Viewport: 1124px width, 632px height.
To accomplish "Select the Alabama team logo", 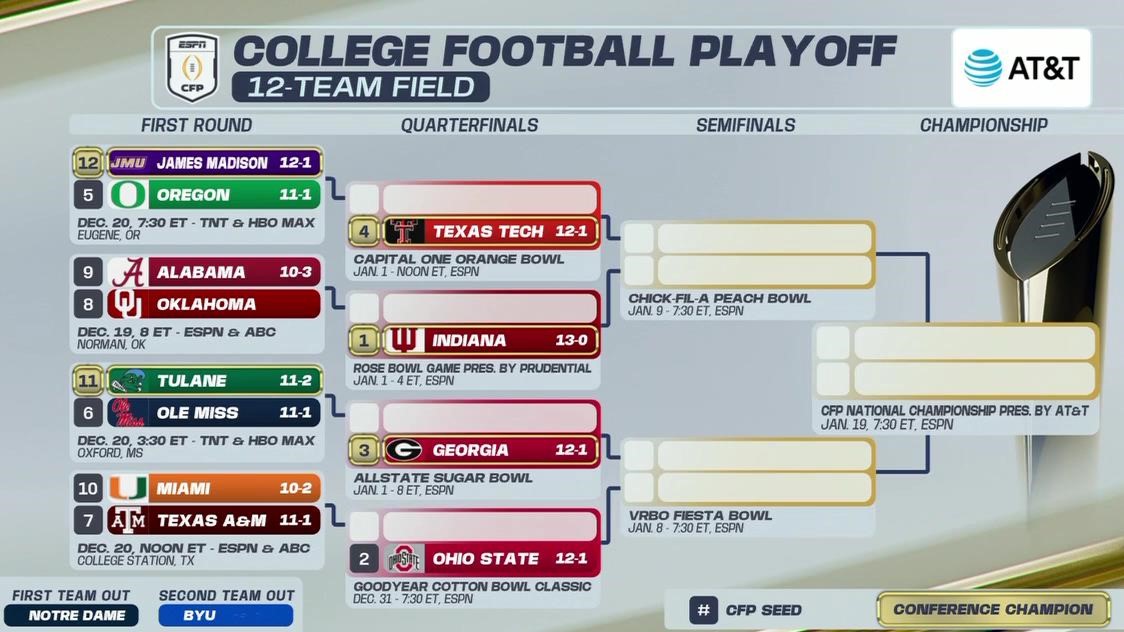I will pos(128,272).
